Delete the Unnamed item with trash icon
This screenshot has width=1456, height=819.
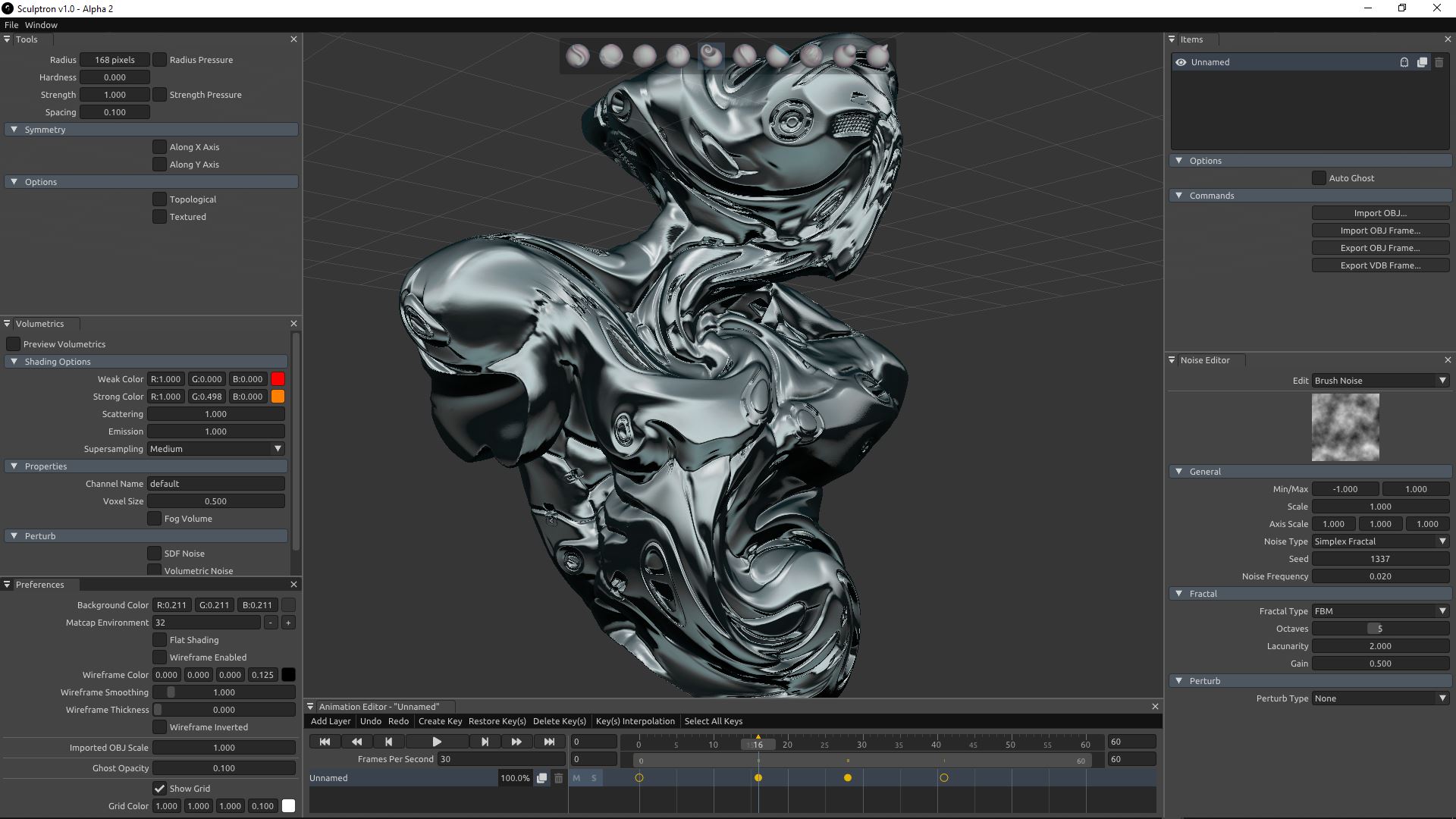pyautogui.click(x=1439, y=62)
